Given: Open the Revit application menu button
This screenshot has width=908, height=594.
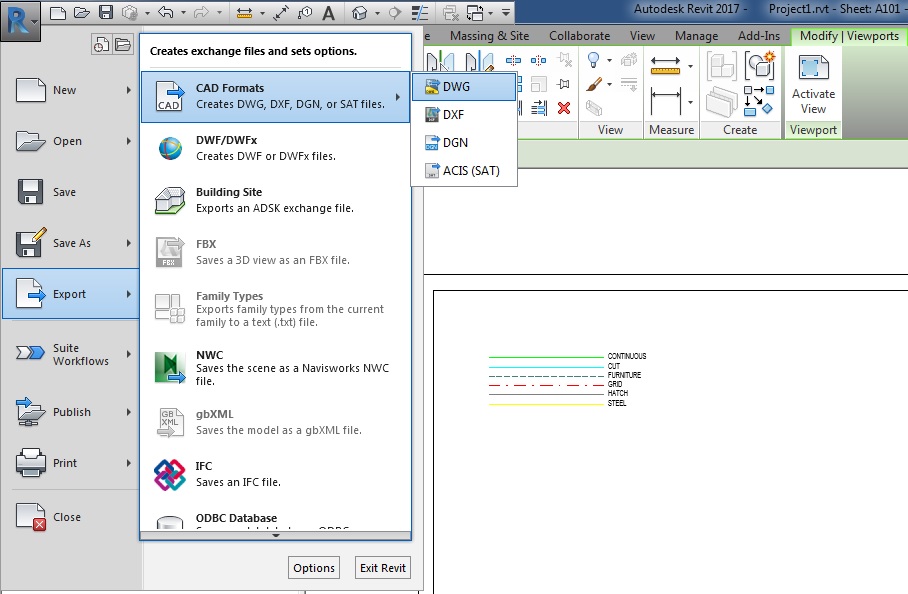Looking at the screenshot, I should (x=21, y=21).
